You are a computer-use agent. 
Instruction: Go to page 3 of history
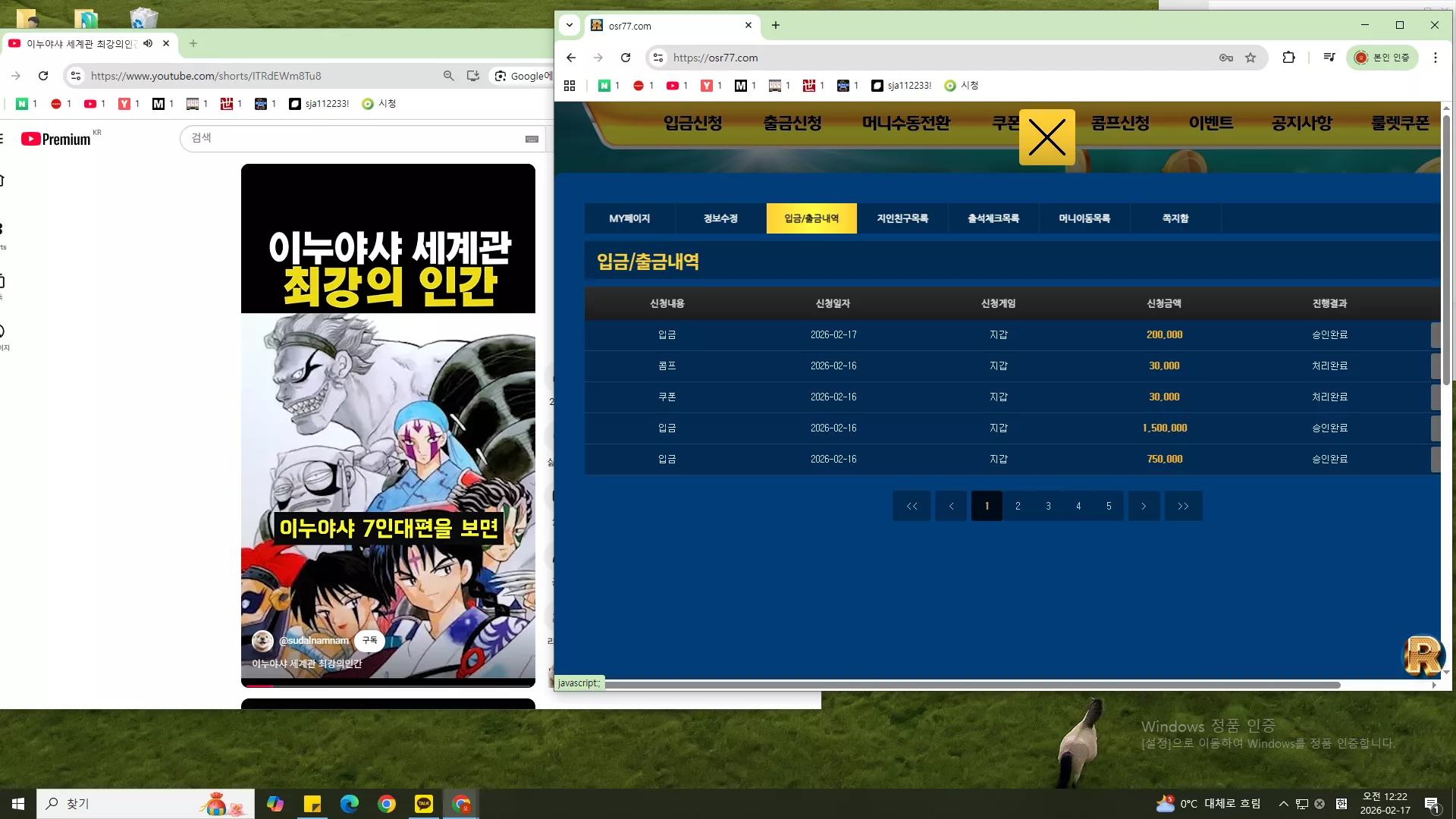[x=1048, y=506]
